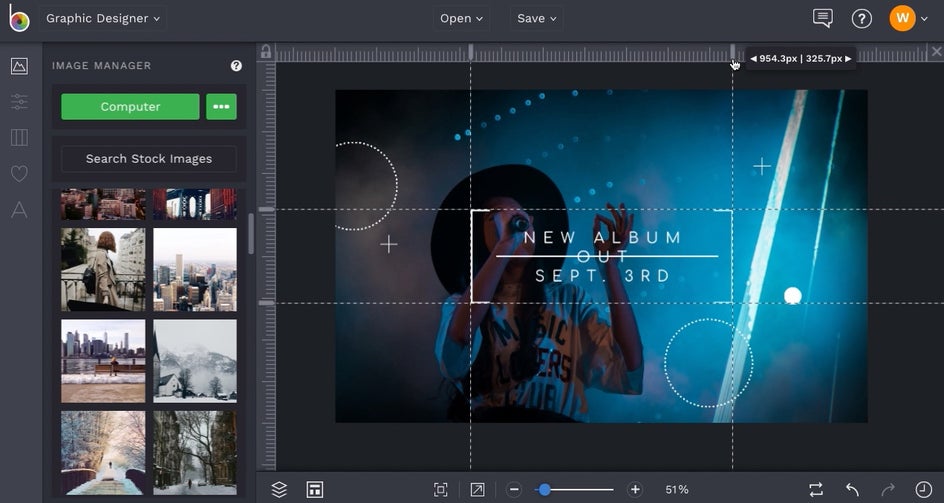Click the zoom slider handle
The image size is (944, 503).
pyautogui.click(x=544, y=489)
